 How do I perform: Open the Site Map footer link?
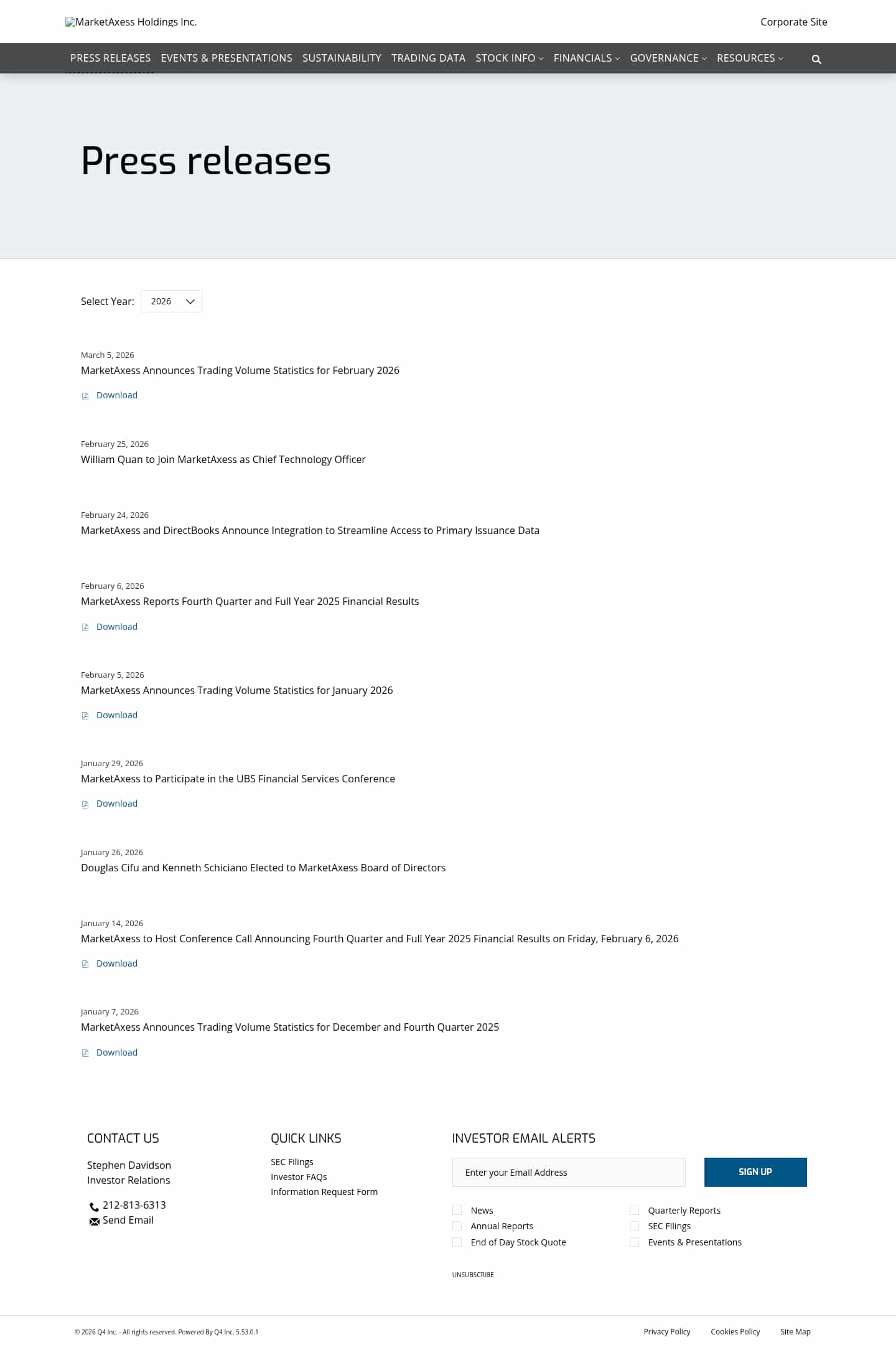795,1331
